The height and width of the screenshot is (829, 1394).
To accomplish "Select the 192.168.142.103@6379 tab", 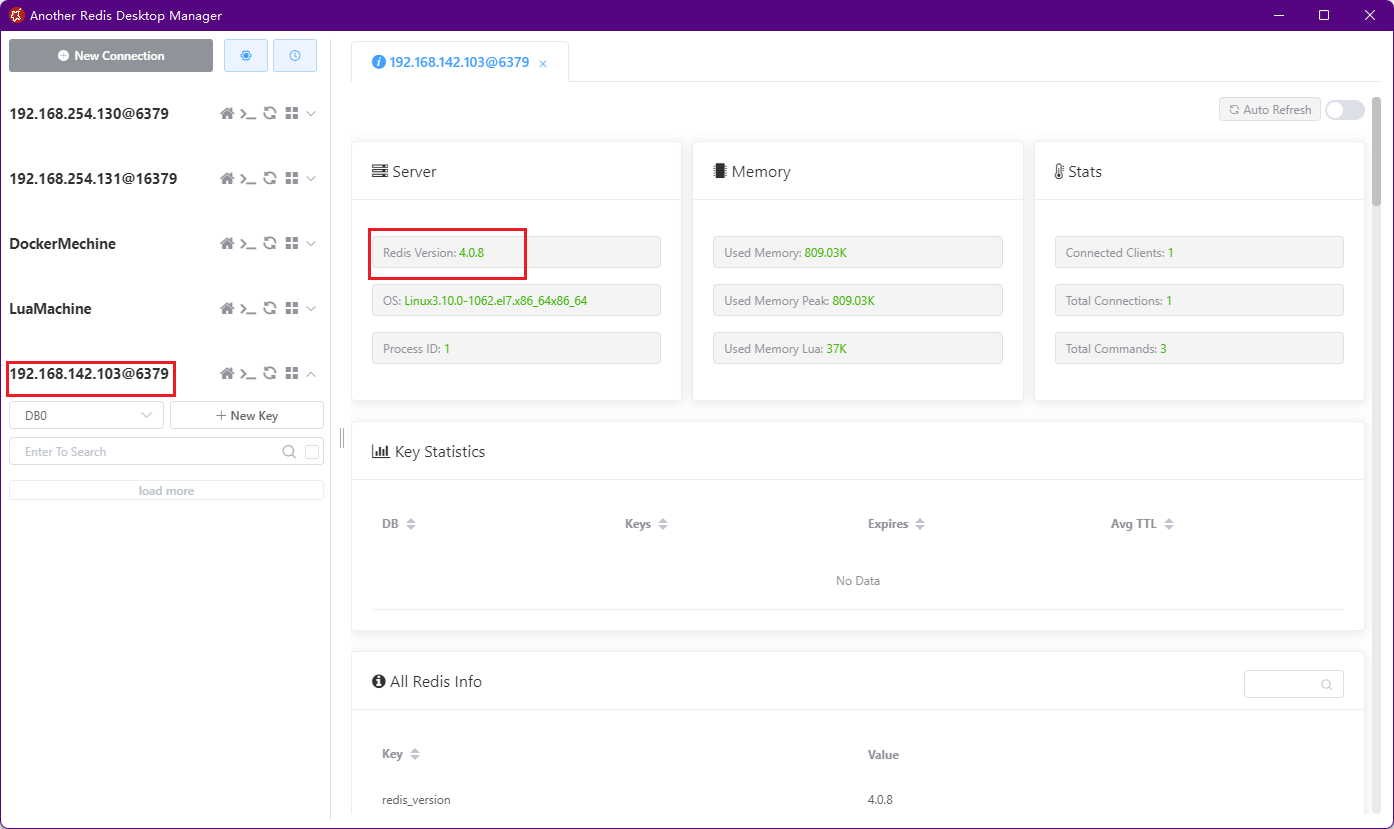I will click(459, 62).
